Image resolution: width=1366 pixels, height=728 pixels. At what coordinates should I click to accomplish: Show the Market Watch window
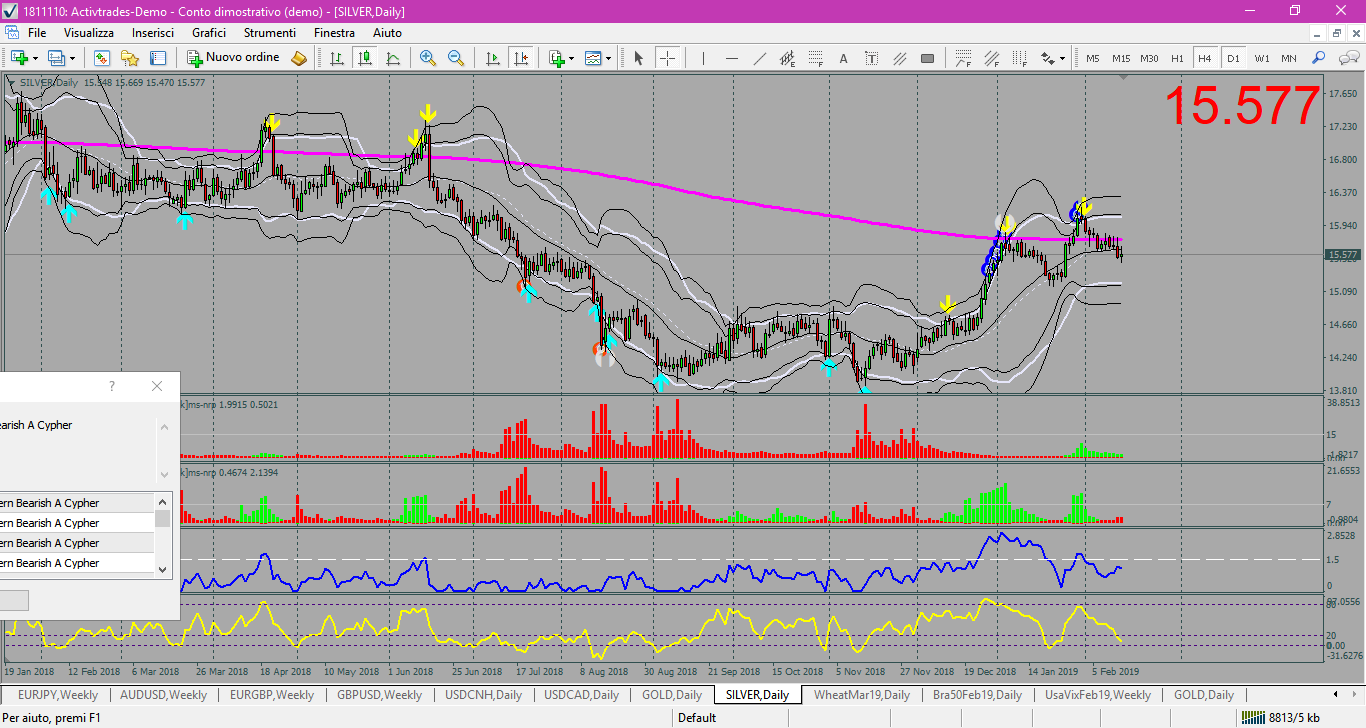pos(102,58)
